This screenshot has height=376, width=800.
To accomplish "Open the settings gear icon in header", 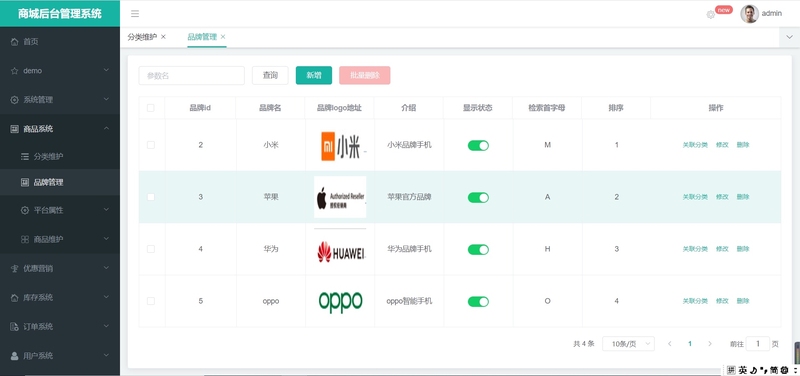I will (710, 15).
